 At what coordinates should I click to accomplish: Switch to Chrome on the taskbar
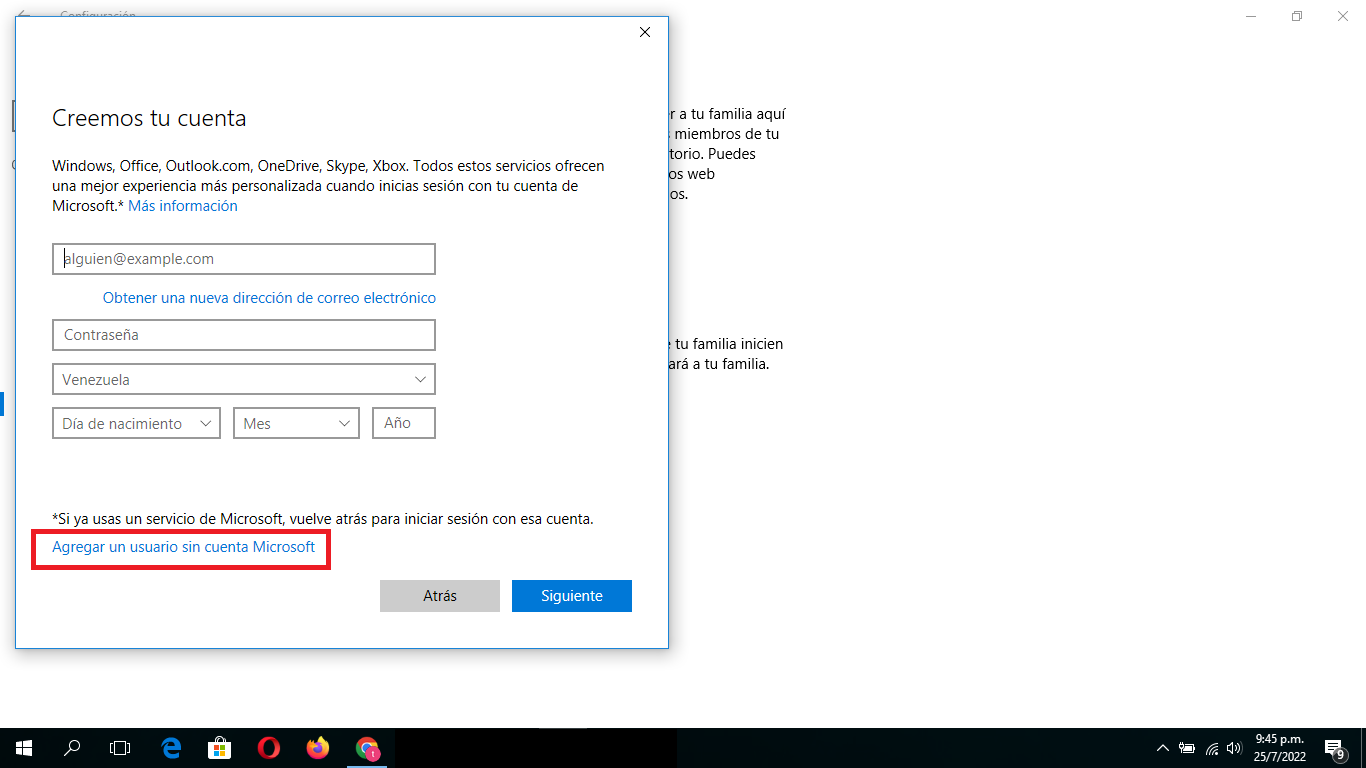click(368, 747)
